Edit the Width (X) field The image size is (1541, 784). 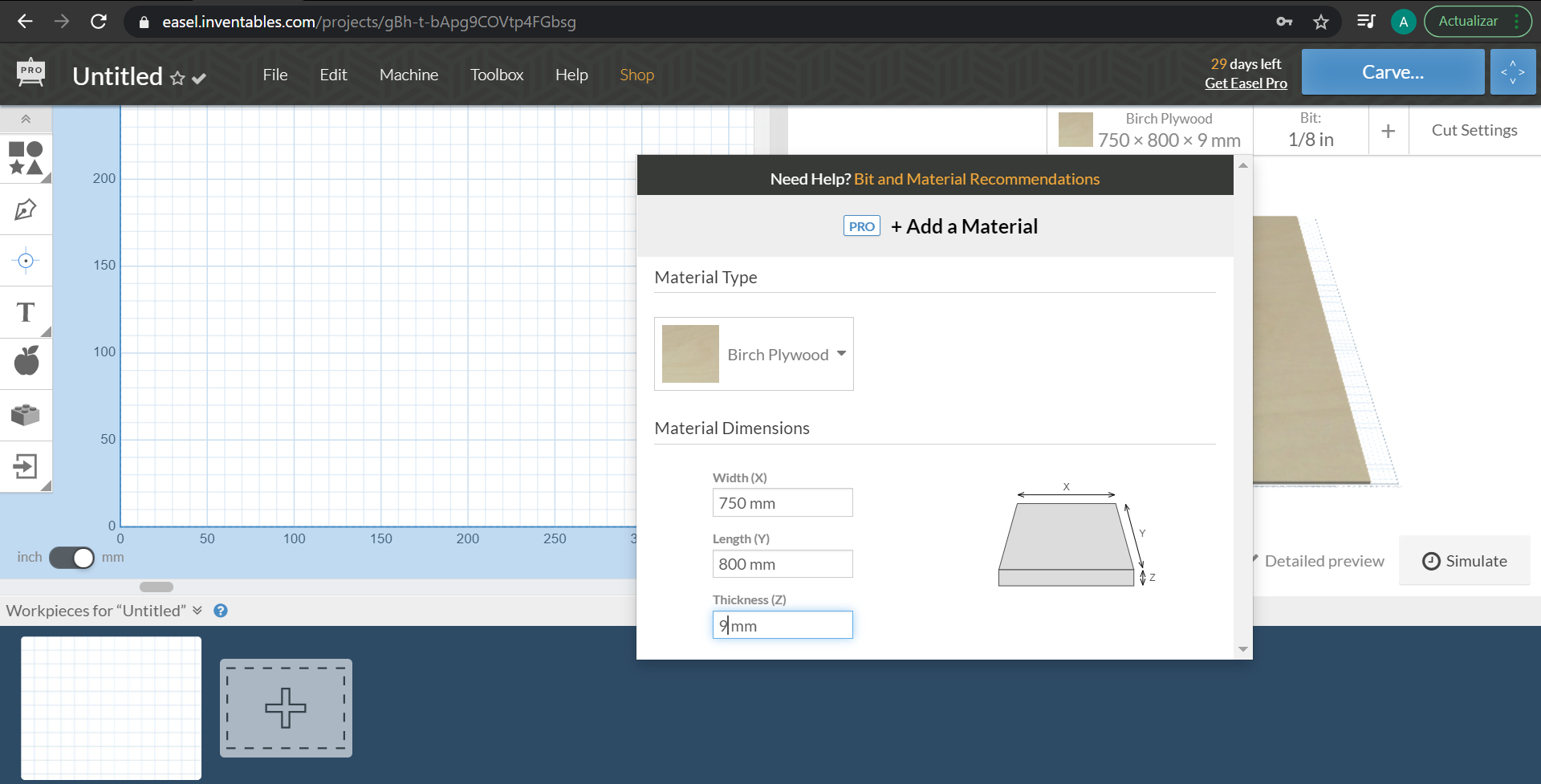[783, 503]
